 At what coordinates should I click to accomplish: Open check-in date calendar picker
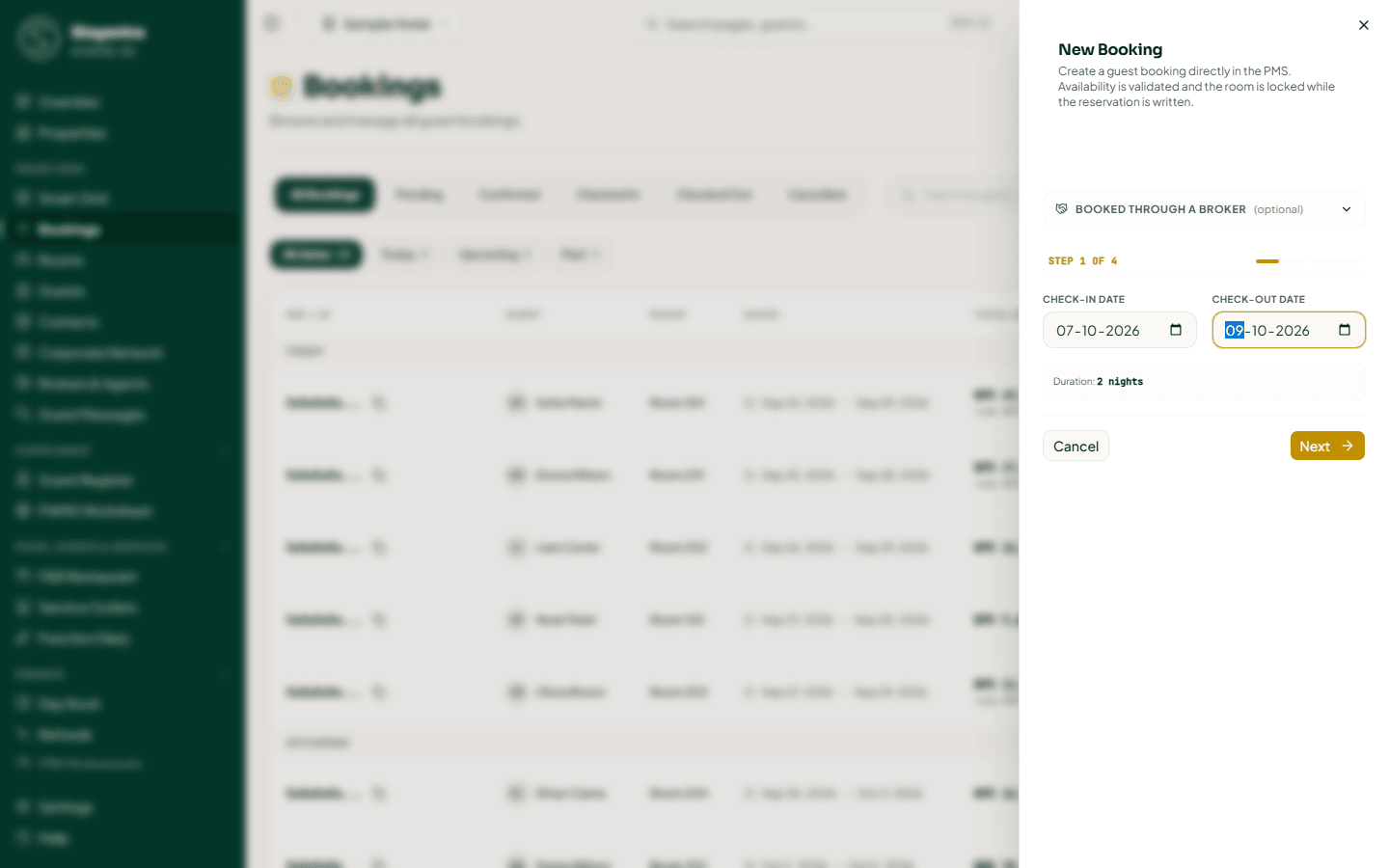click(x=1176, y=330)
